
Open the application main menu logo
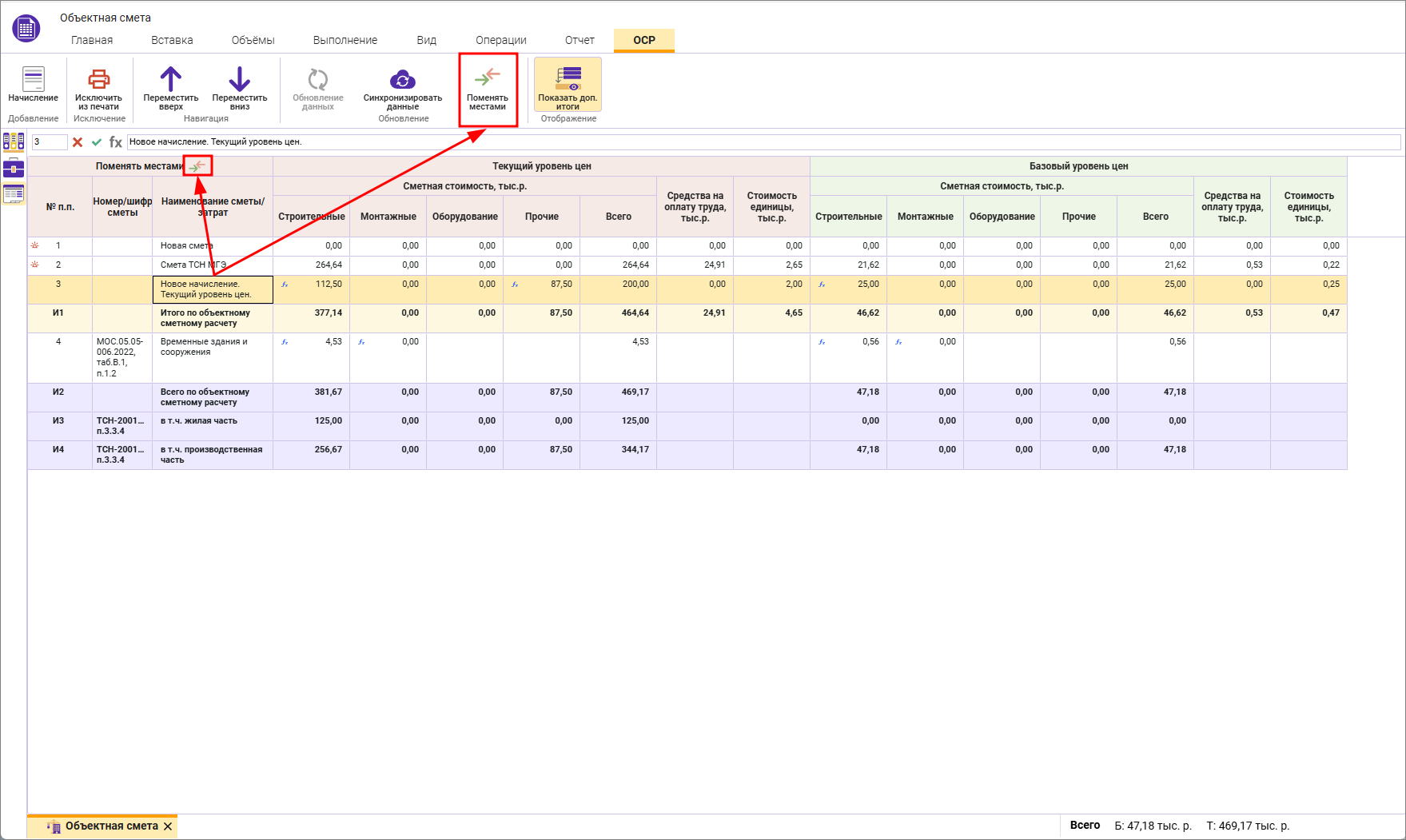[26, 29]
